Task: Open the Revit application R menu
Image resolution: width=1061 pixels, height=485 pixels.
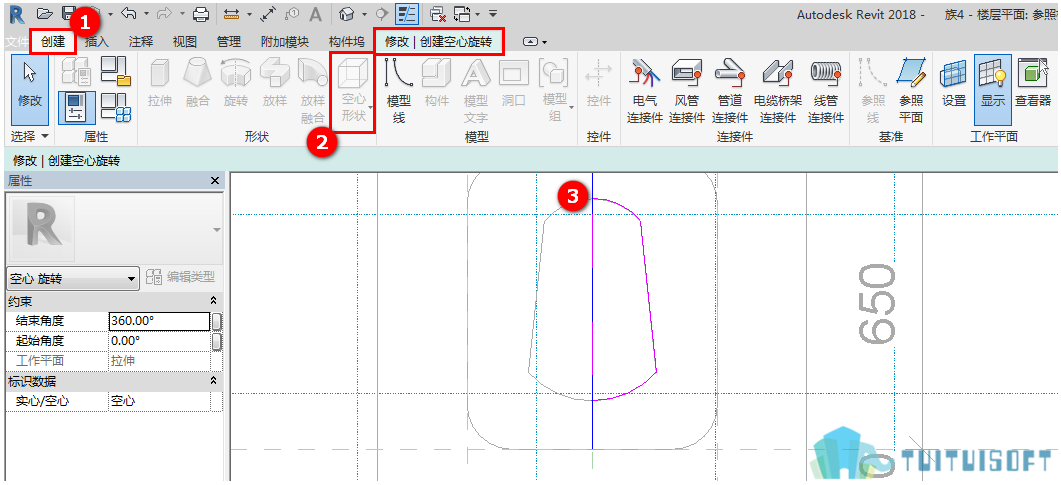Action: point(17,13)
